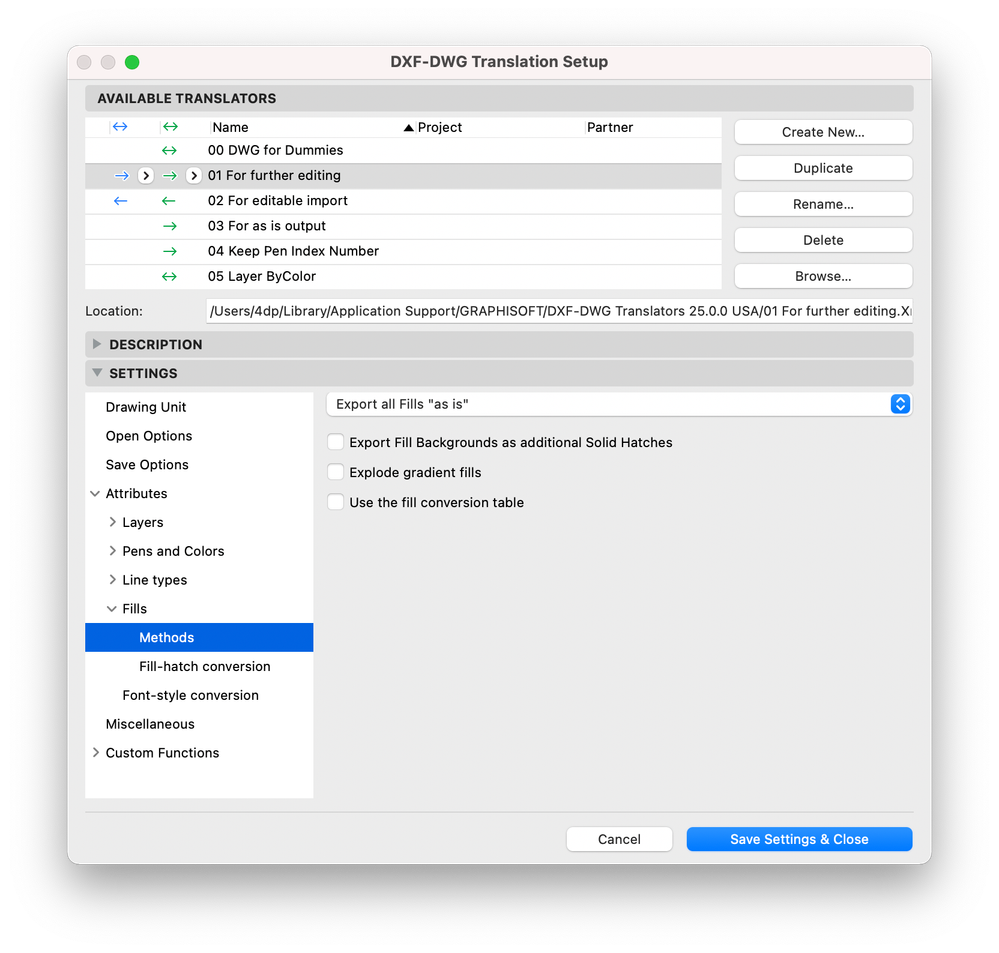Image resolution: width=999 pixels, height=953 pixels.
Task: Expand the Layers tree node
Action: pos(112,522)
